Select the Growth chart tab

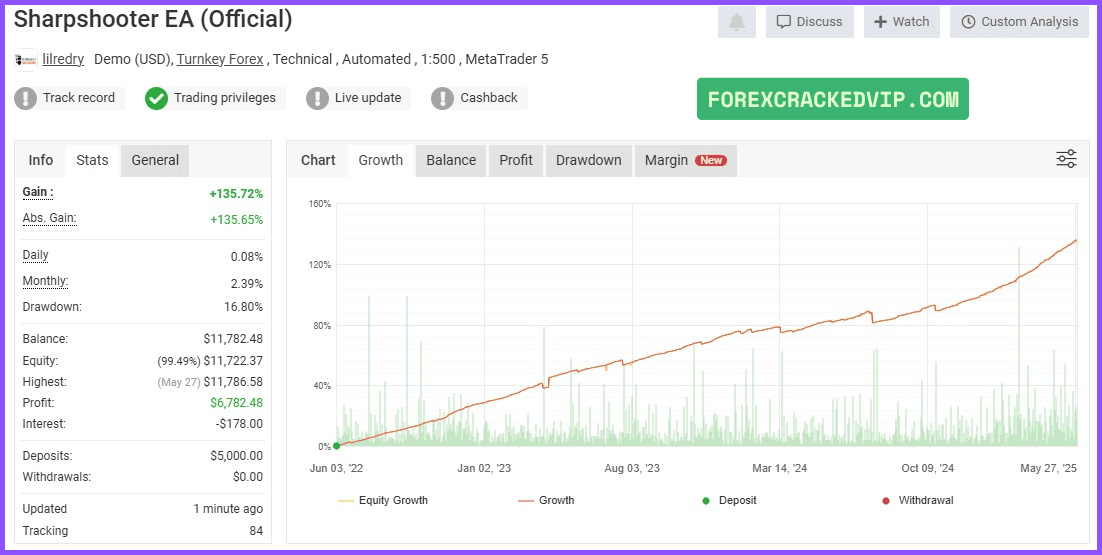[381, 160]
